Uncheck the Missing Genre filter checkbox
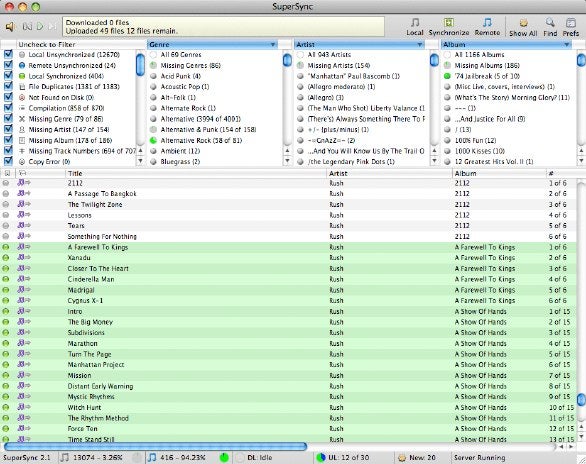 pos(8,118)
